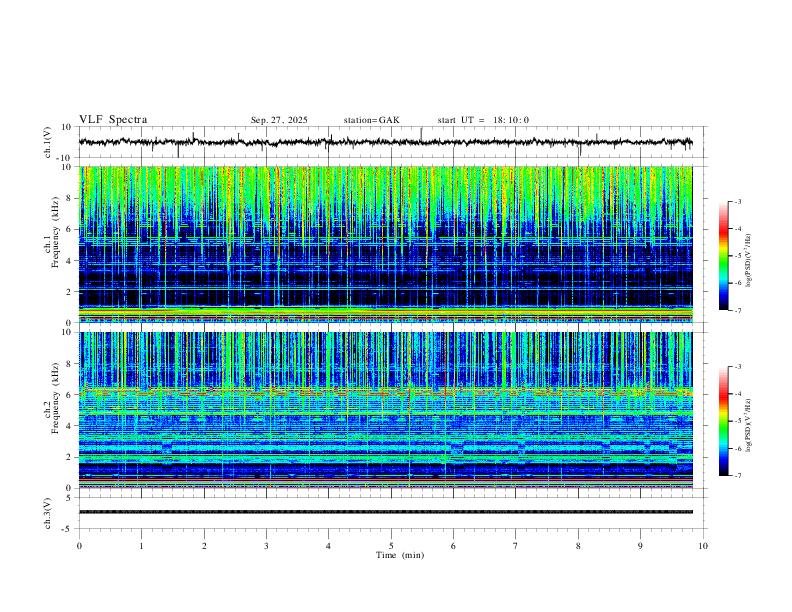
Task: Click the "start UT = 18:10:0" text
Action: [483, 120]
